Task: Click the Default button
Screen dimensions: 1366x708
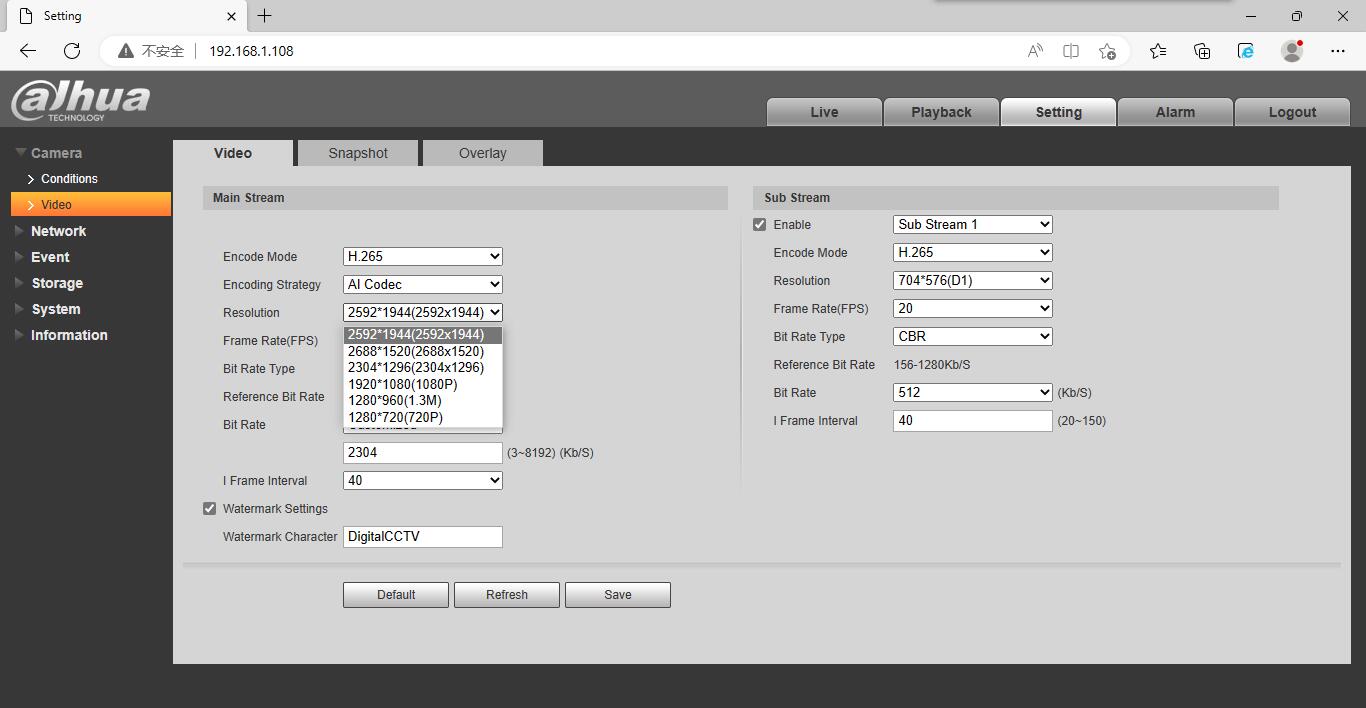Action: click(x=396, y=595)
